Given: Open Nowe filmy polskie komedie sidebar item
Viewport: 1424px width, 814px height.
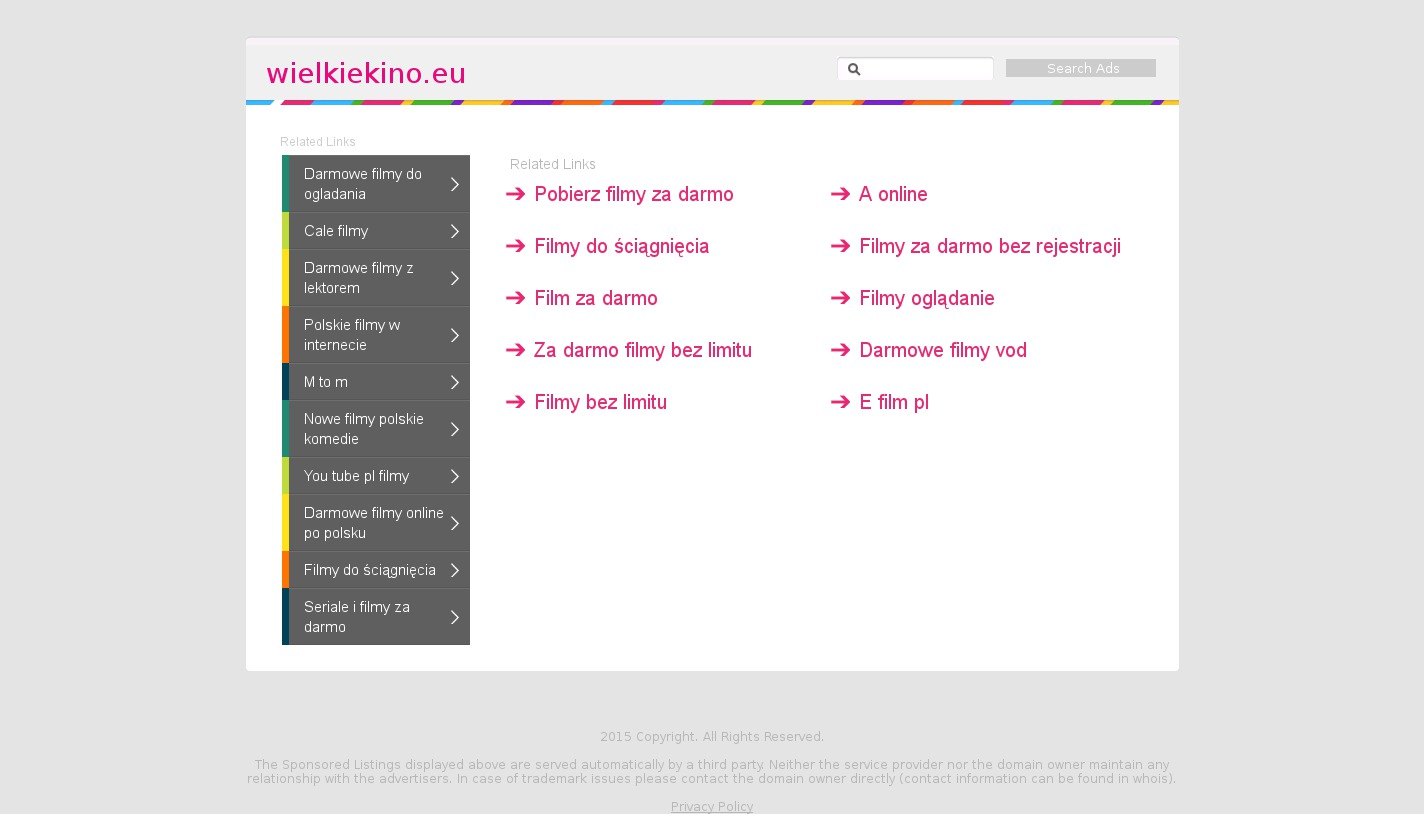Looking at the screenshot, I should pos(364,429).
